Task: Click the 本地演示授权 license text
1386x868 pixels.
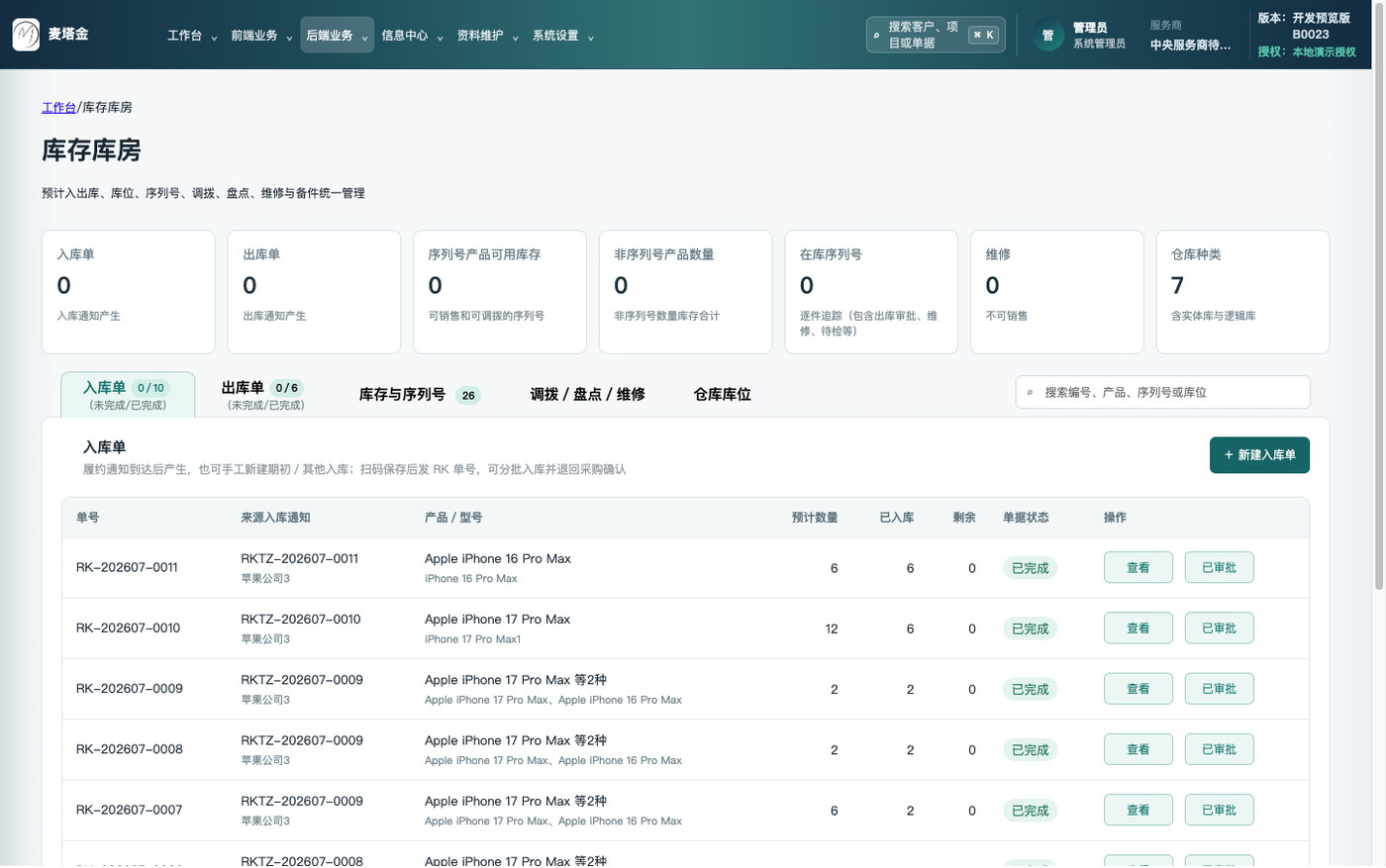Action: coord(1324,51)
